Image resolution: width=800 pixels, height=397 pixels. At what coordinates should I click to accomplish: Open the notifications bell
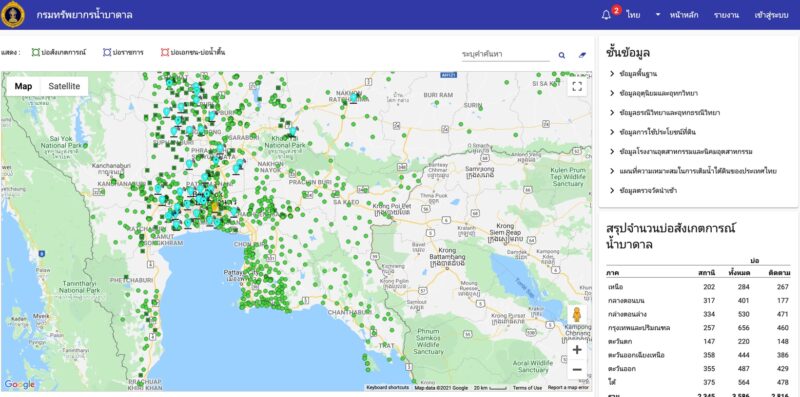click(x=606, y=15)
